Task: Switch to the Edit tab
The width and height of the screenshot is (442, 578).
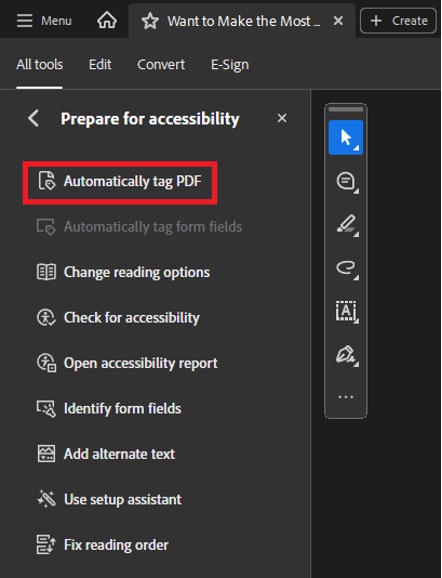Action: (x=100, y=65)
